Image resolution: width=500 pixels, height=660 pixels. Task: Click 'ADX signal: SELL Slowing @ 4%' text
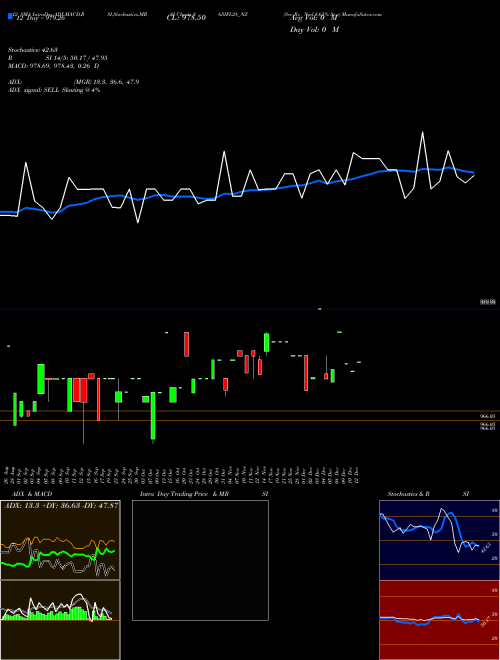click(54, 90)
